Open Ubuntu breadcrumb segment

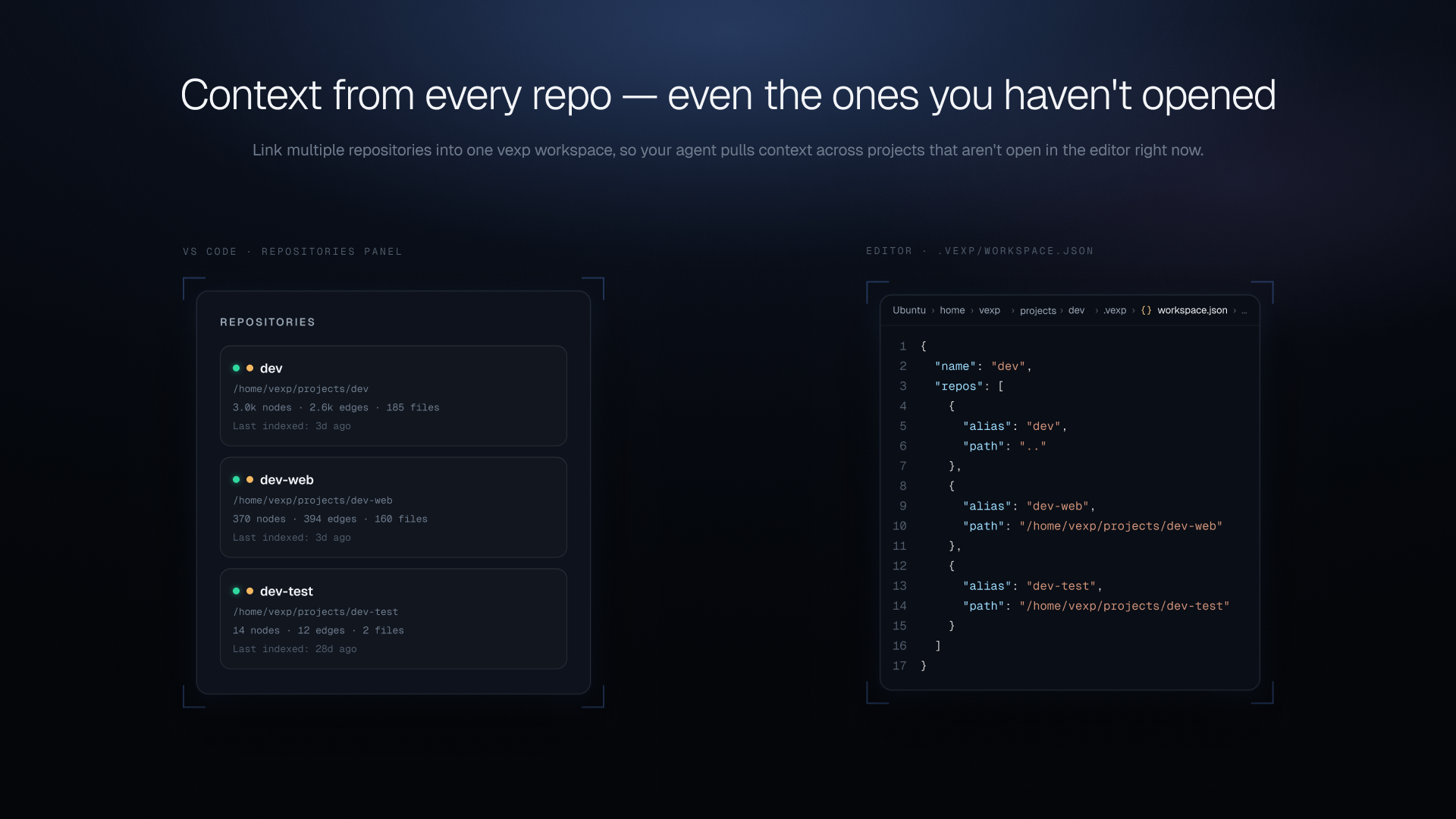[909, 310]
